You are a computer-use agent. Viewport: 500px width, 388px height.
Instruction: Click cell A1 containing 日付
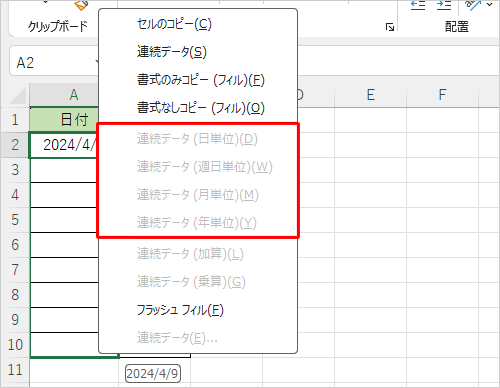click(64, 120)
